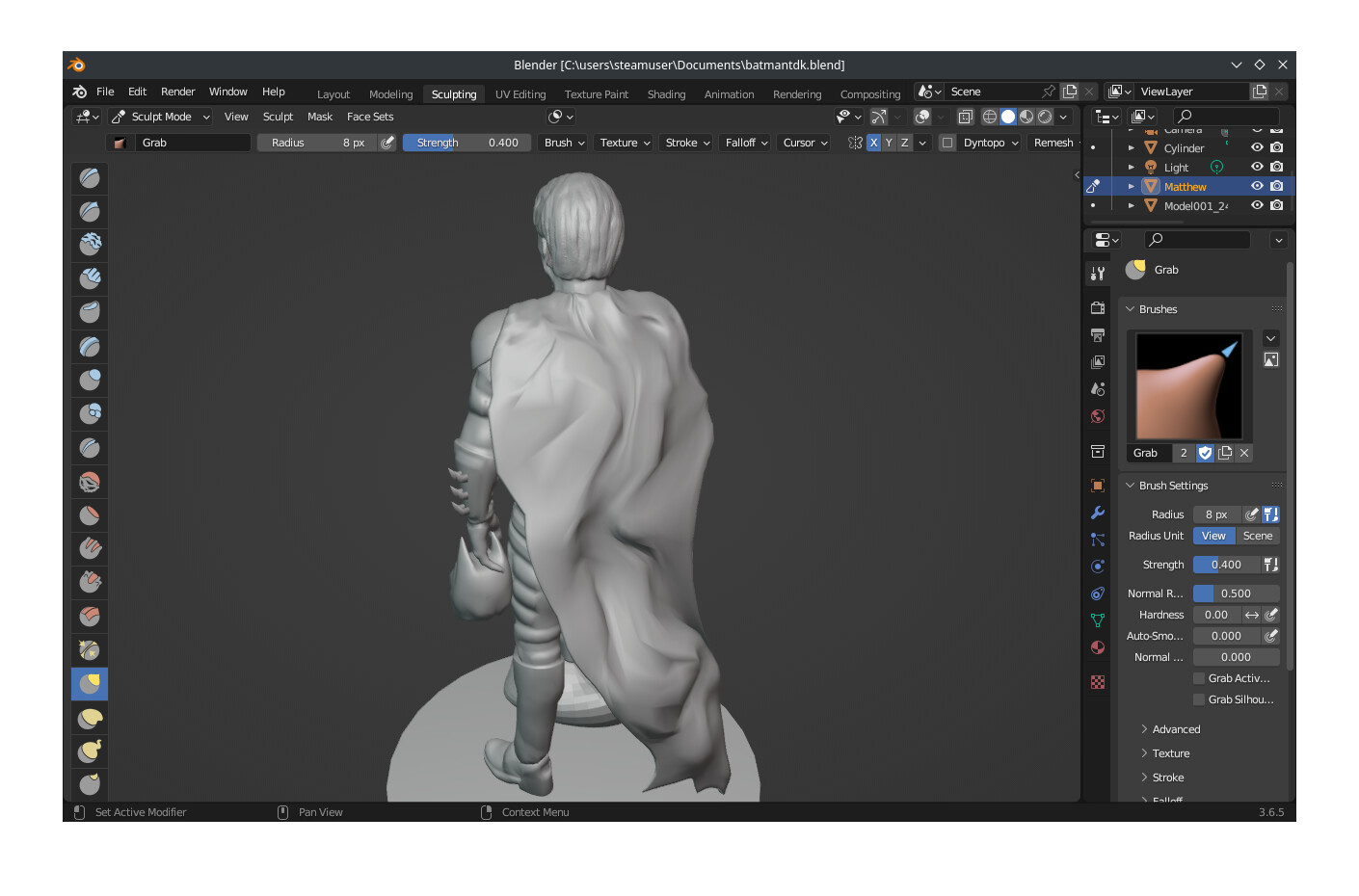This screenshot has height=896, width=1359.
Task: Select the Layer brush tool
Action: [x=90, y=346]
